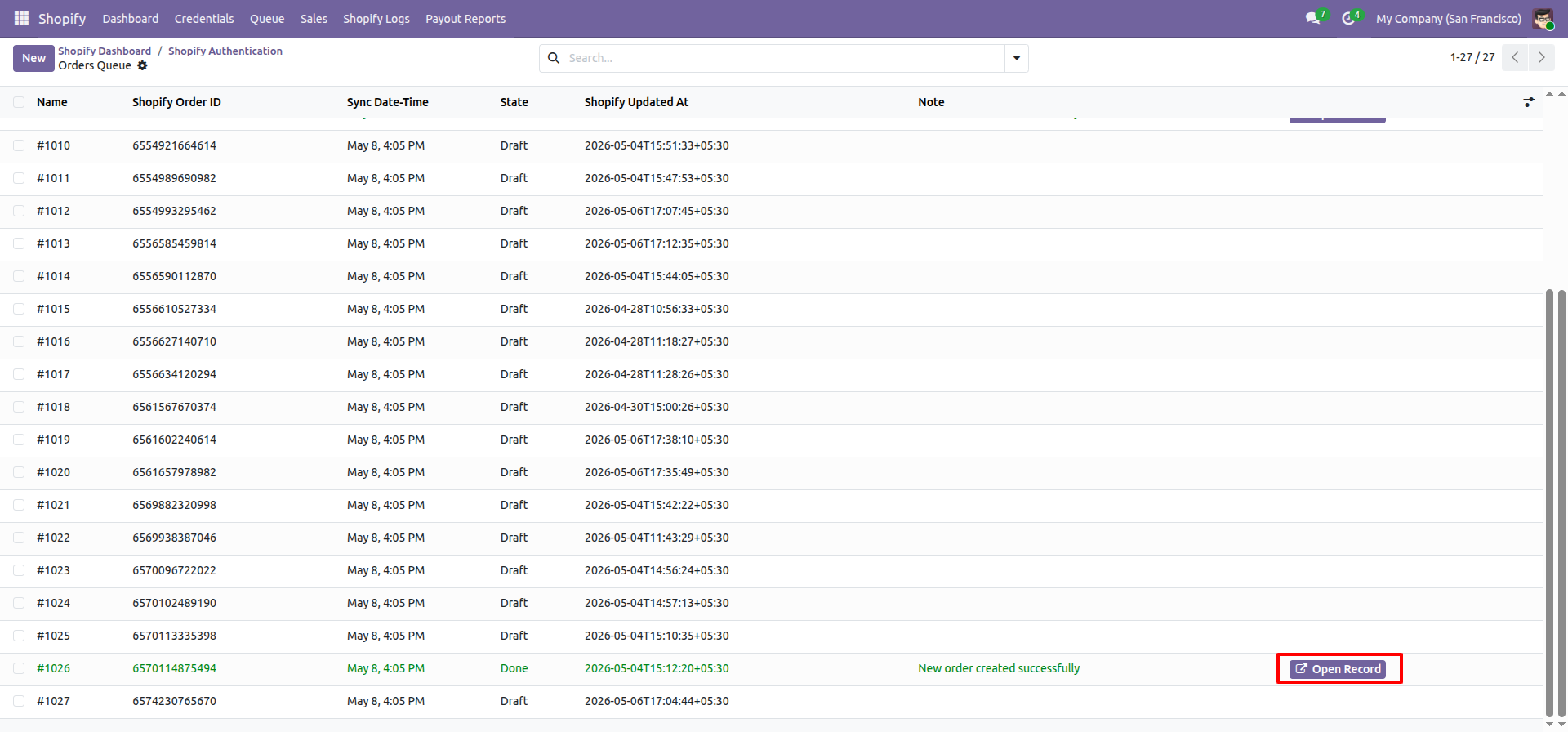Sort by the State column header
1568x732 pixels.
(514, 102)
